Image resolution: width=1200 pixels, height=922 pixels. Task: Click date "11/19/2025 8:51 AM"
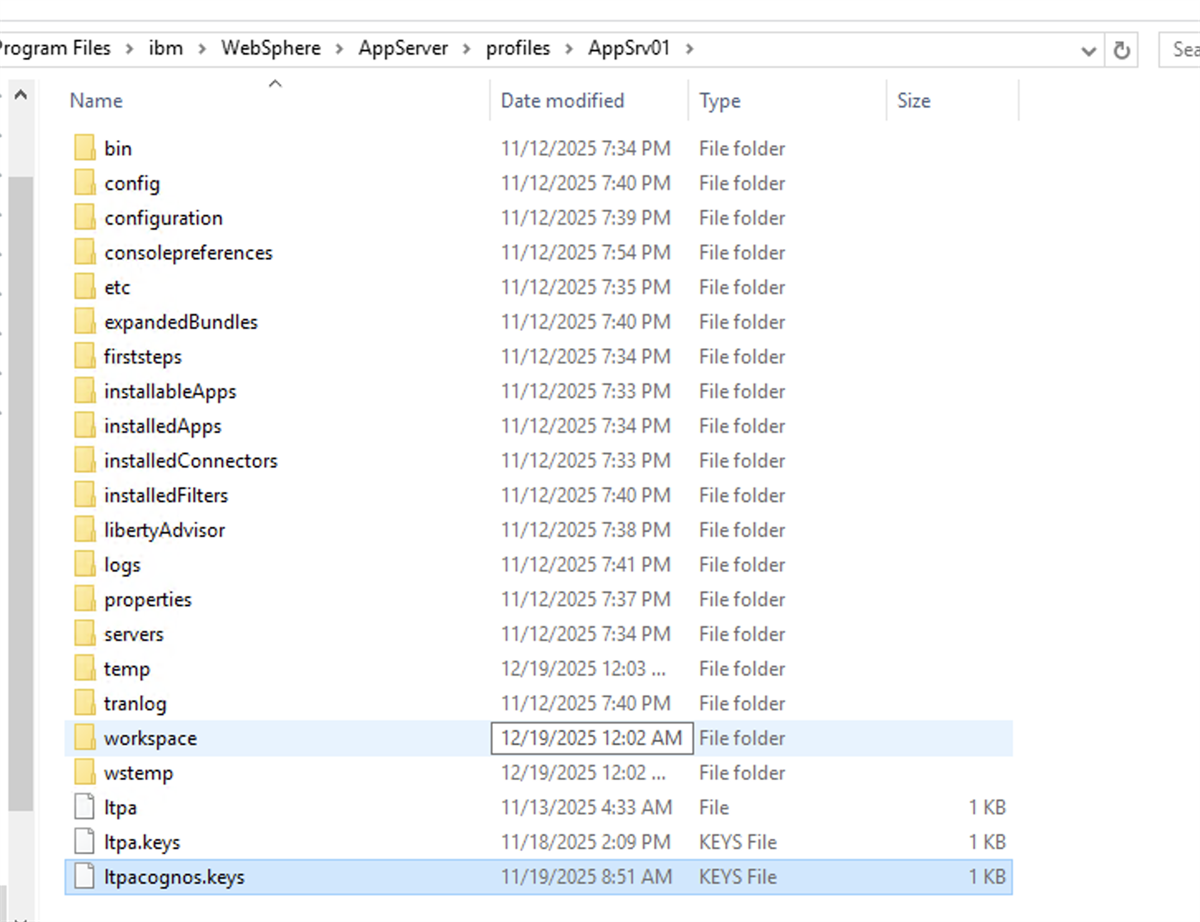tap(586, 877)
